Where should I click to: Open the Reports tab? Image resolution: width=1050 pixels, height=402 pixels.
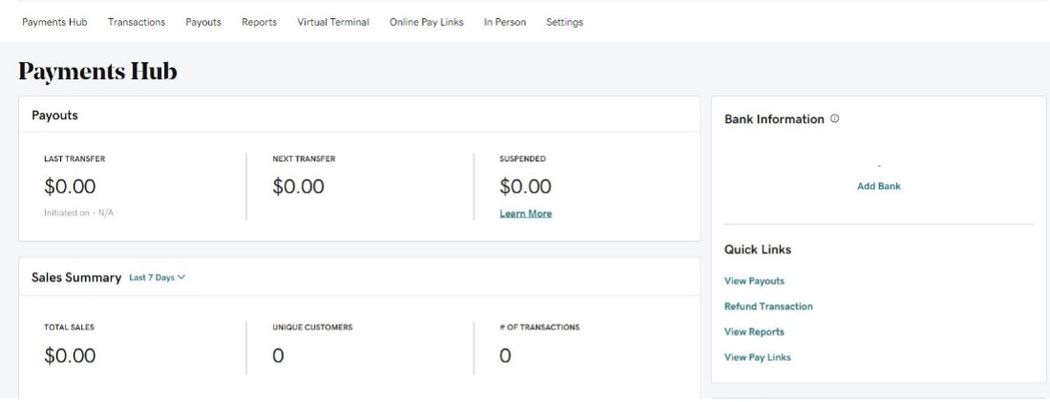pos(259,22)
